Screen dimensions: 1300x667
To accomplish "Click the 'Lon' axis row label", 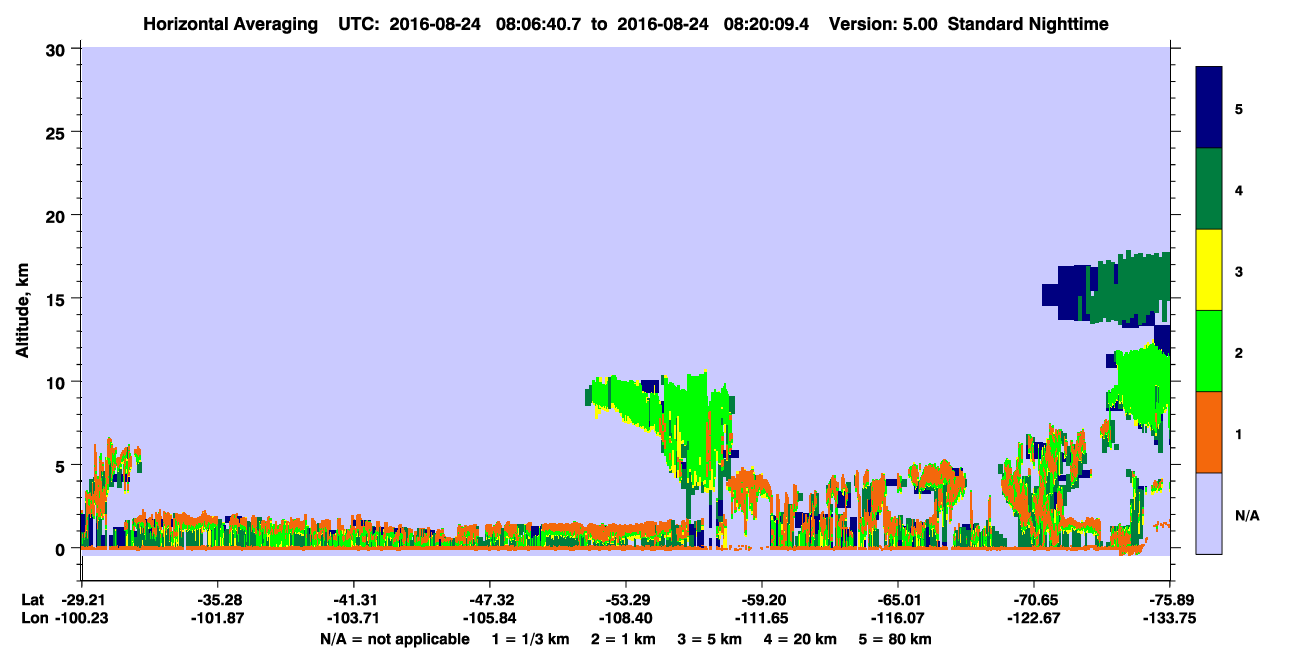I will tap(34, 618).
